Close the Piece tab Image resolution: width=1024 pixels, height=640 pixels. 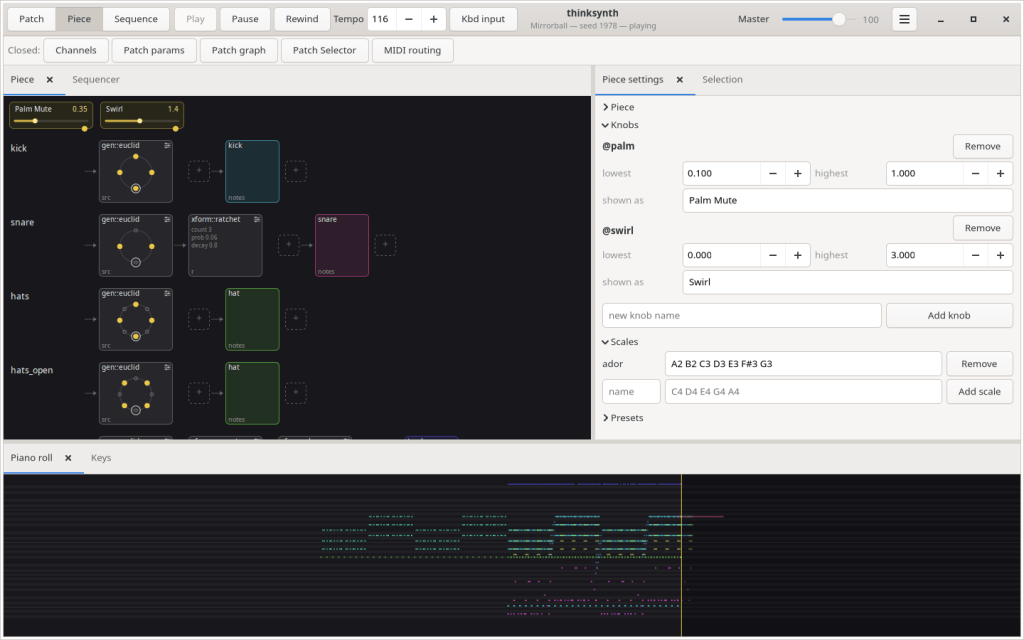coord(50,80)
